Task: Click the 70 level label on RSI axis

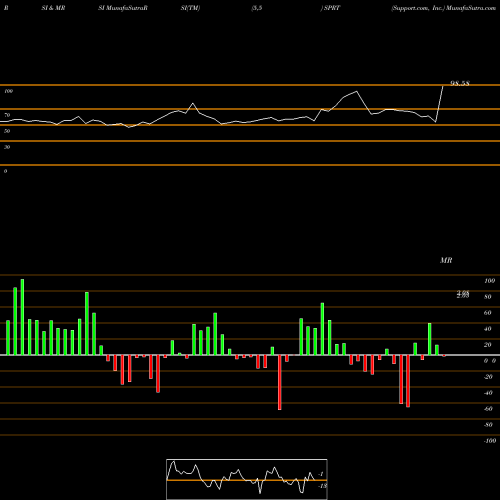Action: coord(7,115)
